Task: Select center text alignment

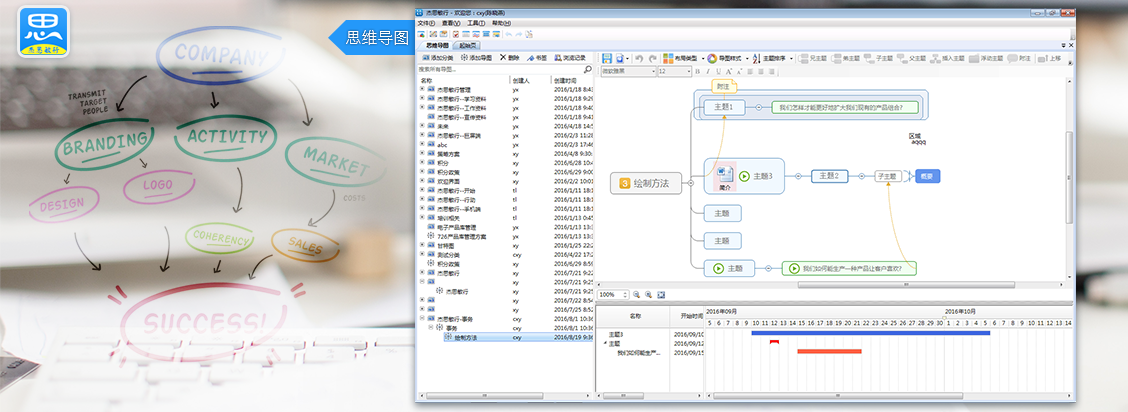Action: click(760, 71)
